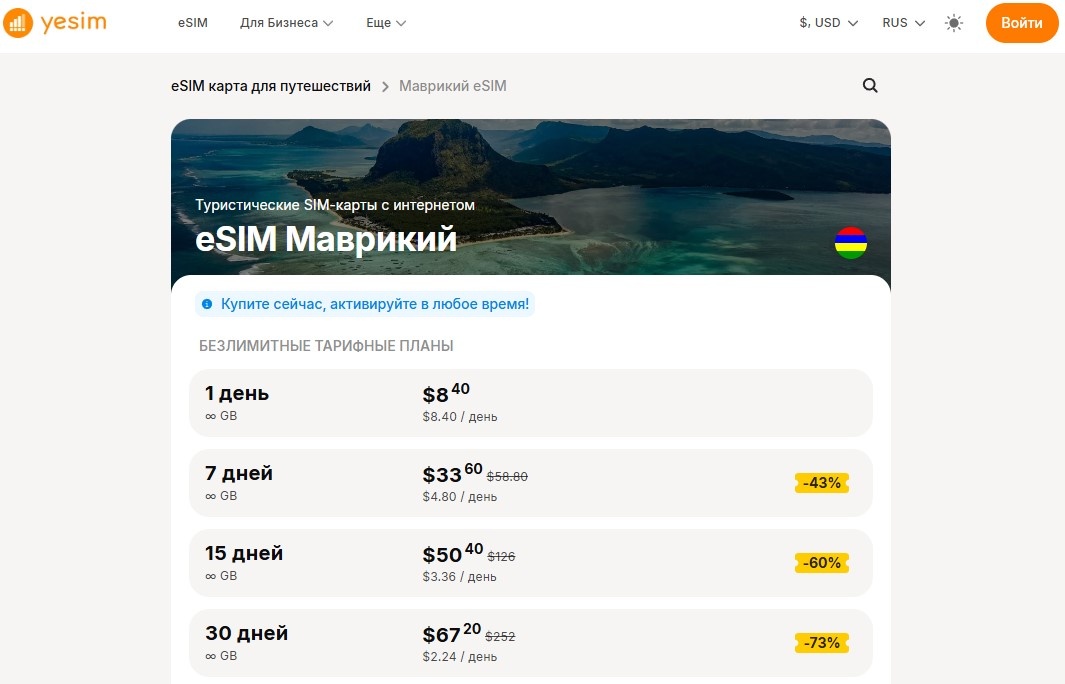Screen dimensions: 1065x684
Task: Click the -60% discount badge
Action: [821, 563]
